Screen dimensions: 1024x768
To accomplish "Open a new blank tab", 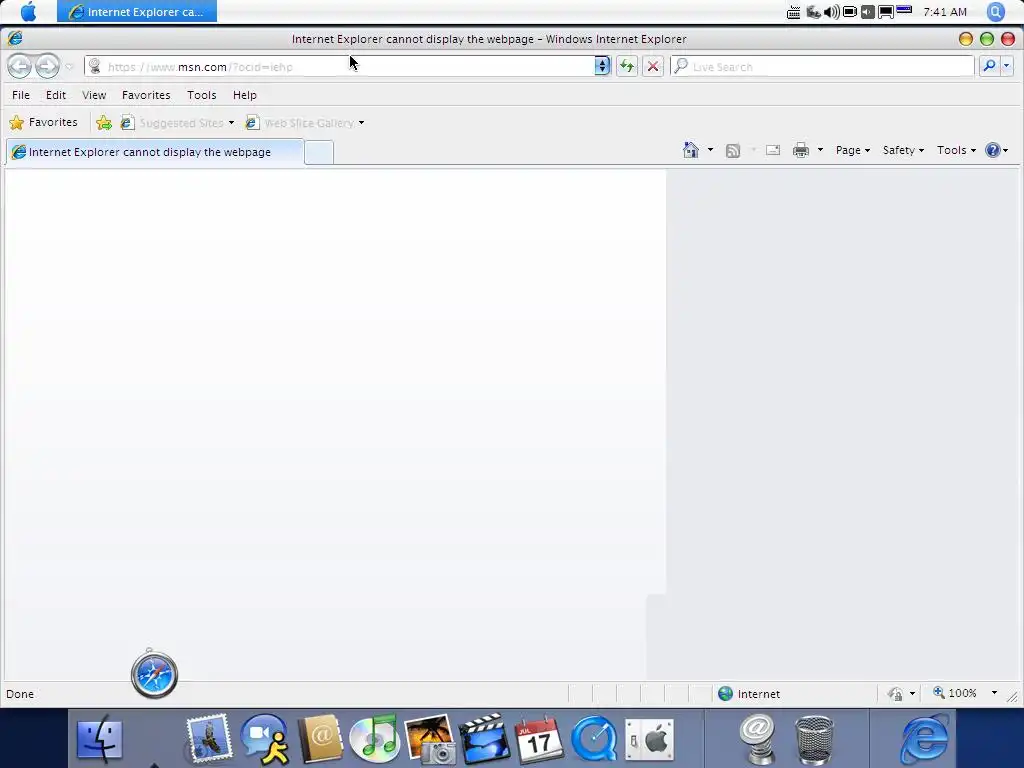I will coord(319,153).
